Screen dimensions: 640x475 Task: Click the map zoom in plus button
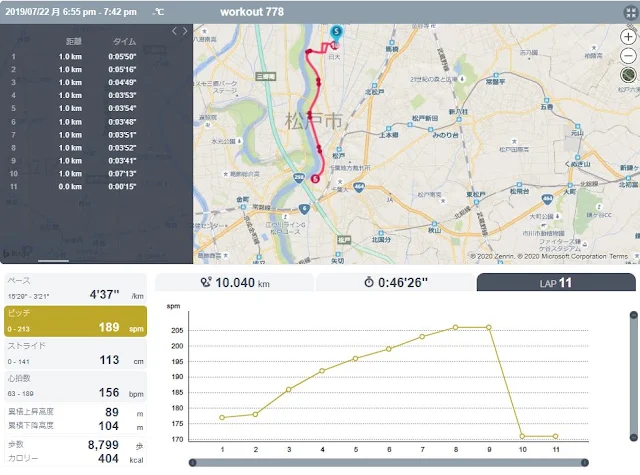(x=628, y=37)
